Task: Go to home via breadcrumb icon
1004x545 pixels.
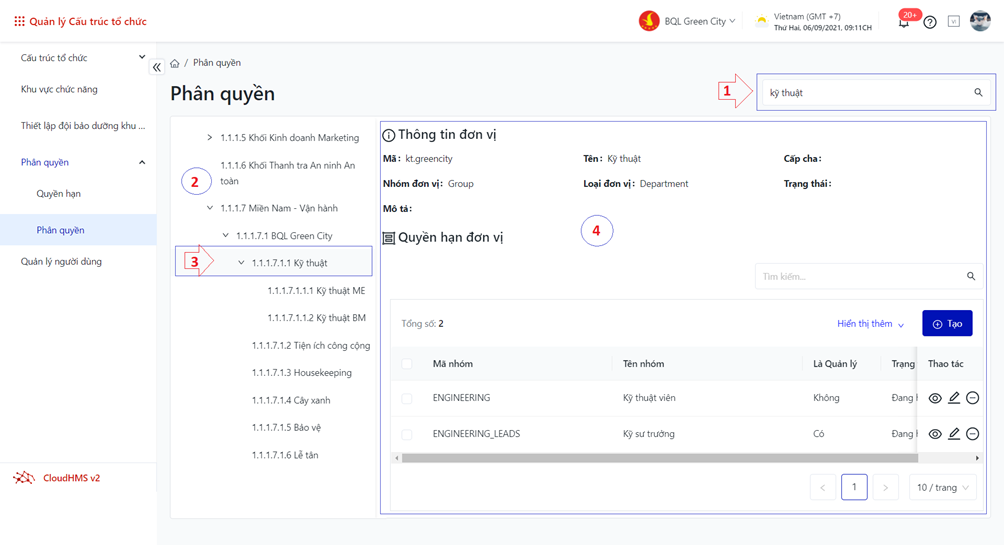Action: (x=175, y=63)
